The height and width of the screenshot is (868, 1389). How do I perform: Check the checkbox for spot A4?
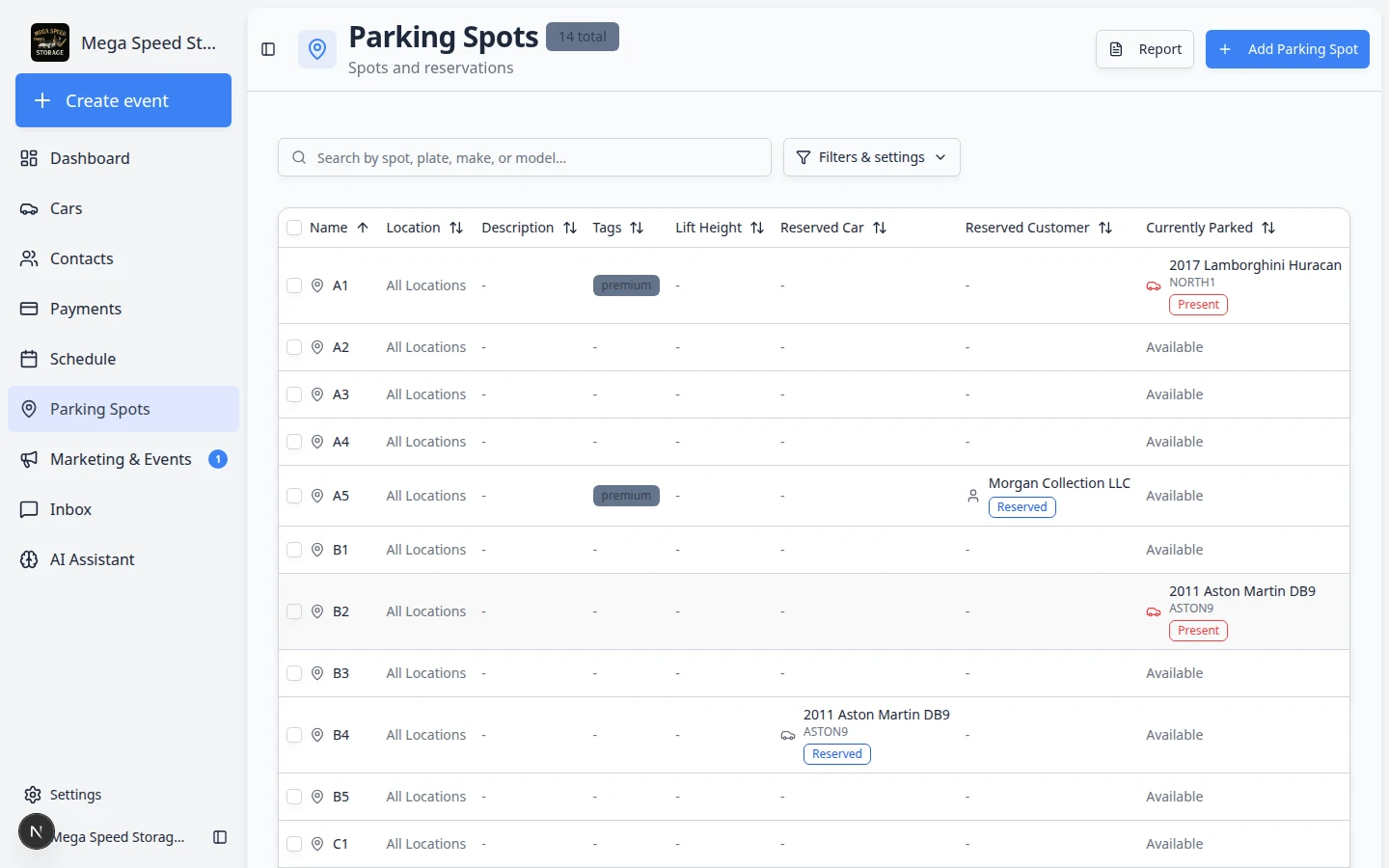tap(294, 442)
